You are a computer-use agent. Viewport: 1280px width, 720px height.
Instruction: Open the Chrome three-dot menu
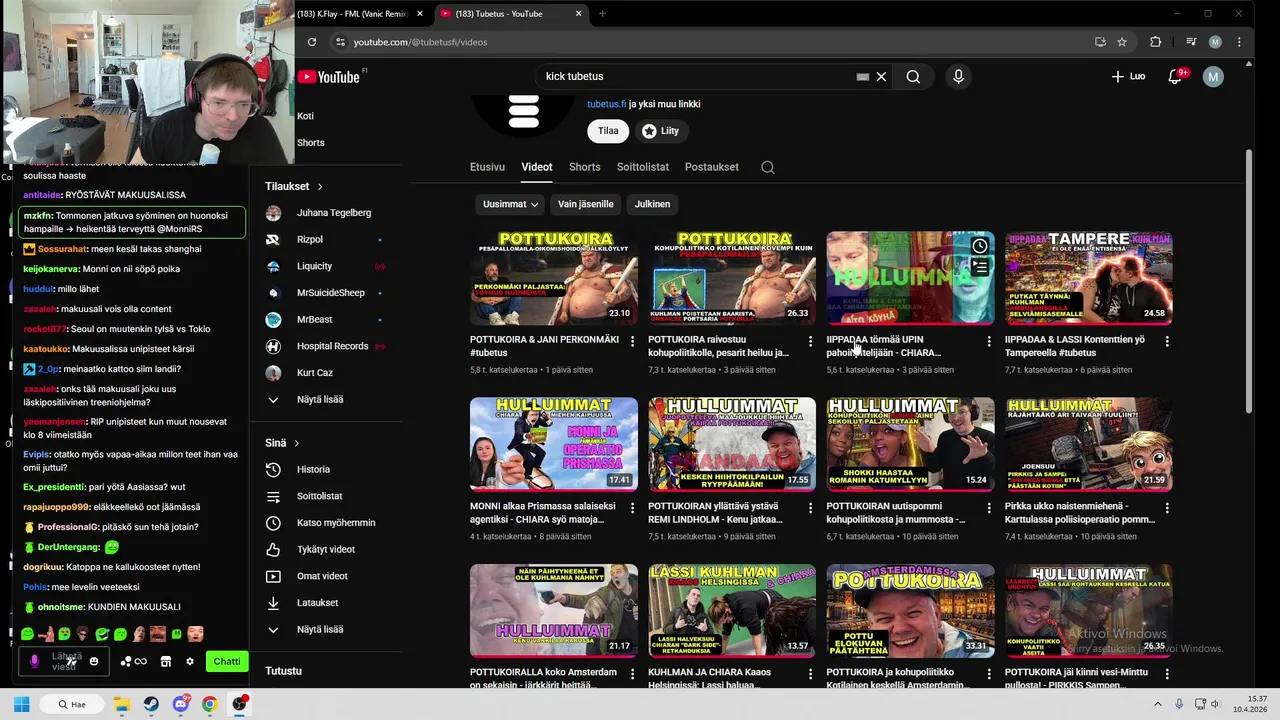(1239, 42)
